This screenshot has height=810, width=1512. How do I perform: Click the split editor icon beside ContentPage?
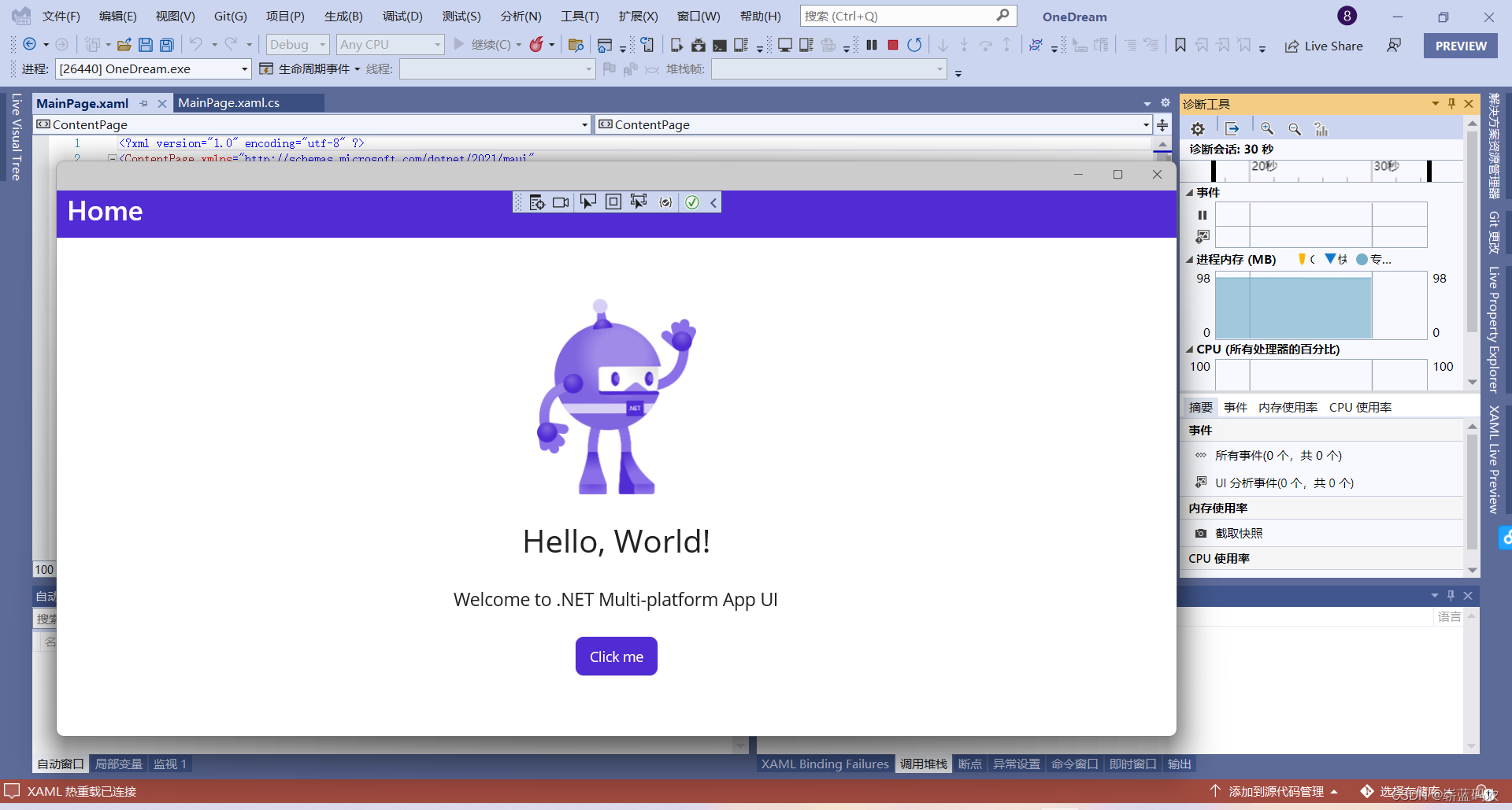[x=1162, y=124]
